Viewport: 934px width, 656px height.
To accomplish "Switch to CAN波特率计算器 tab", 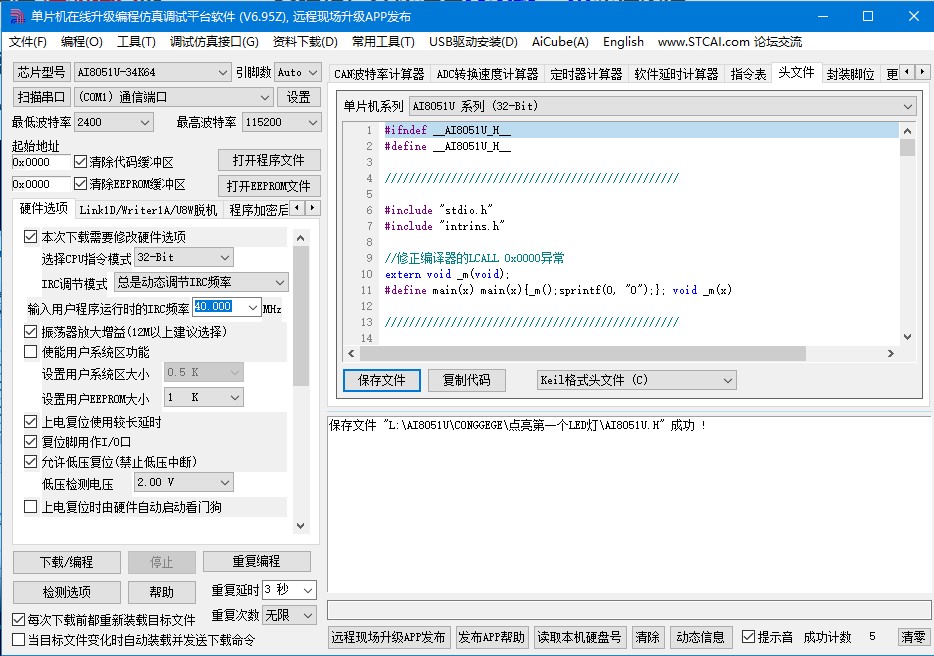I will (379, 74).
